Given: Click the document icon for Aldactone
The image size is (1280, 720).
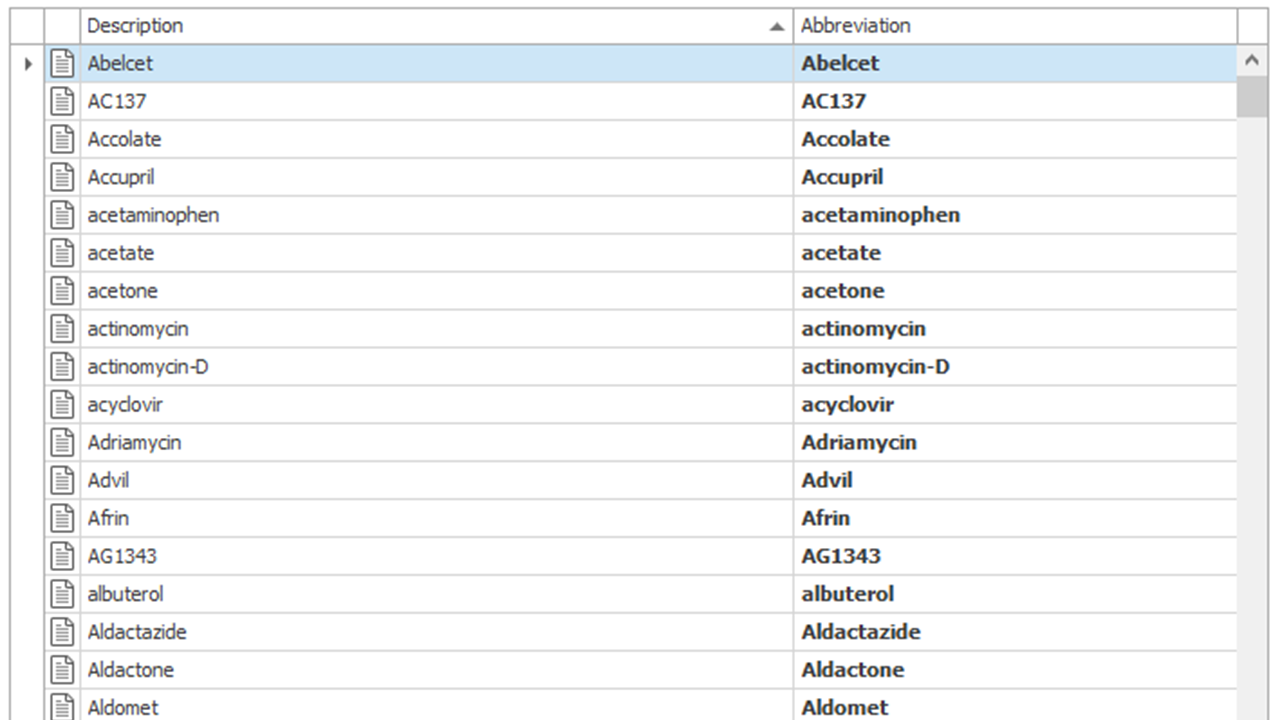Looking at the screenshot, I should click(63, 670).
